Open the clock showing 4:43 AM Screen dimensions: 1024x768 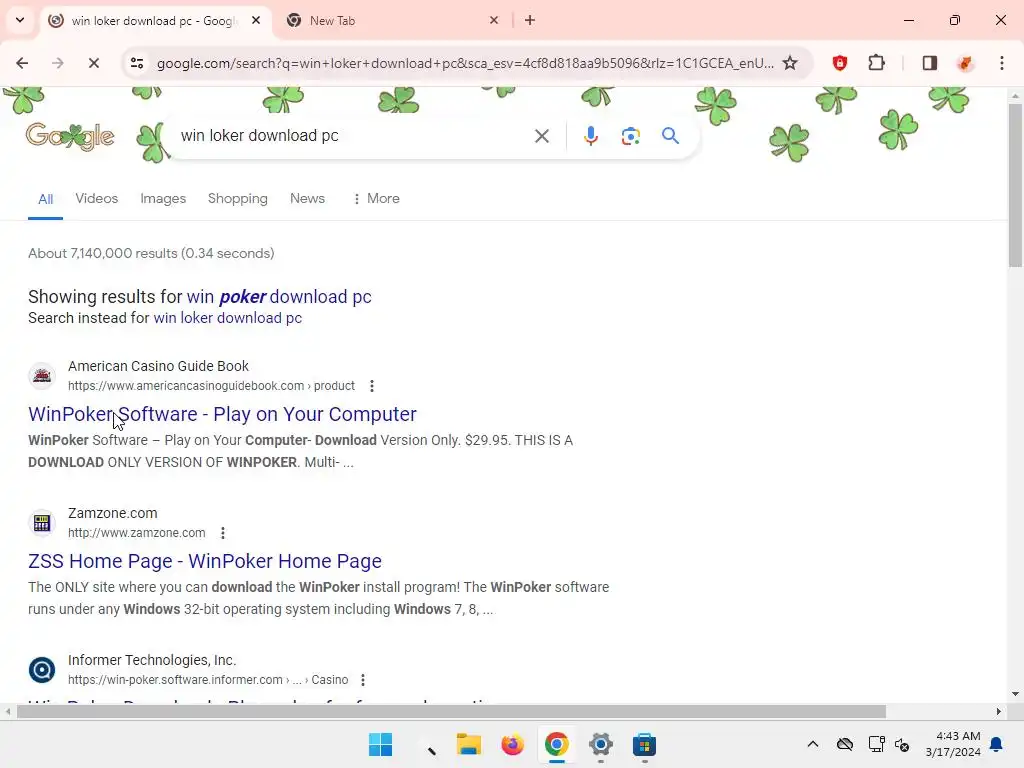click(953, 744)
